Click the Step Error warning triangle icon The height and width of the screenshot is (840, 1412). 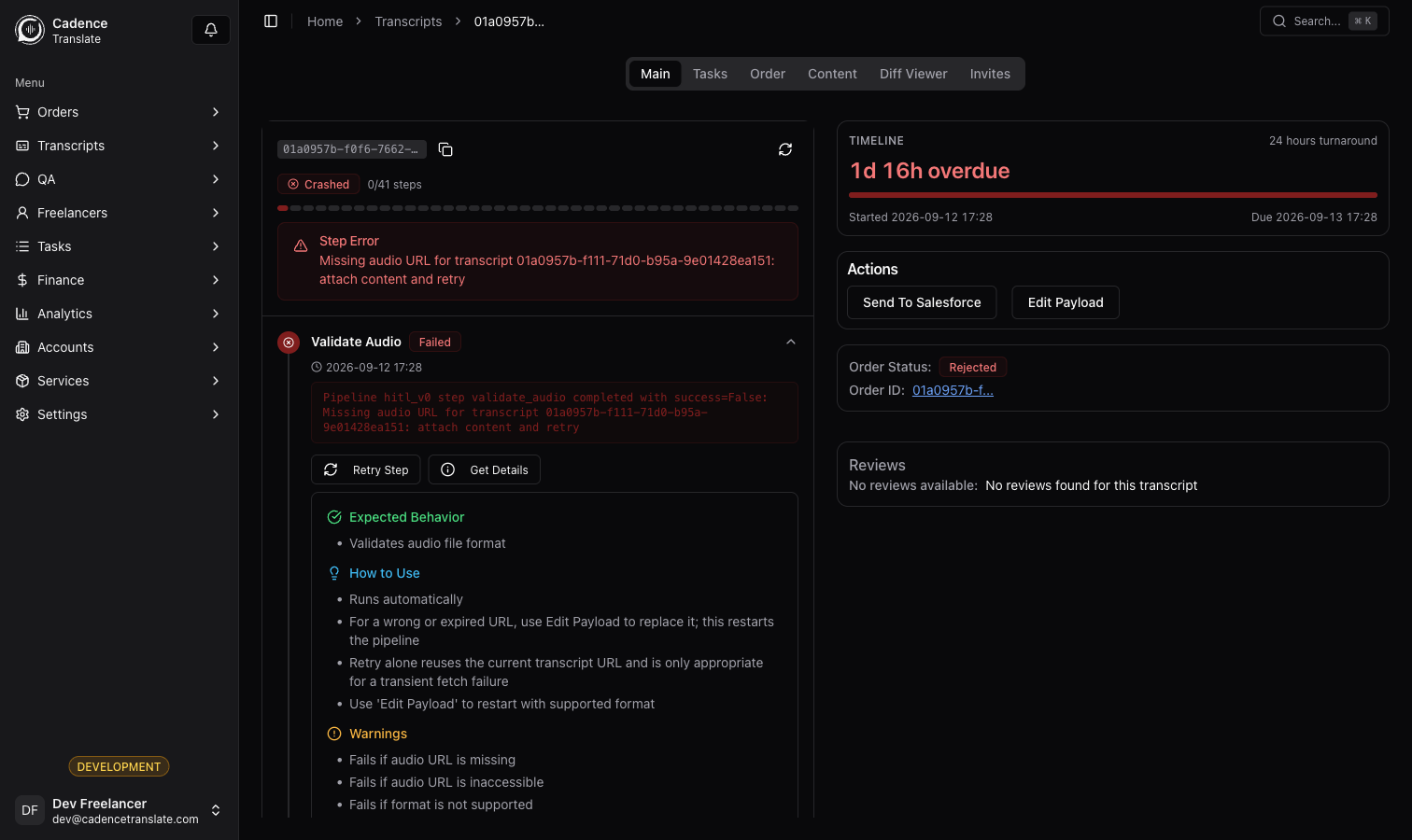coord(301,246)
